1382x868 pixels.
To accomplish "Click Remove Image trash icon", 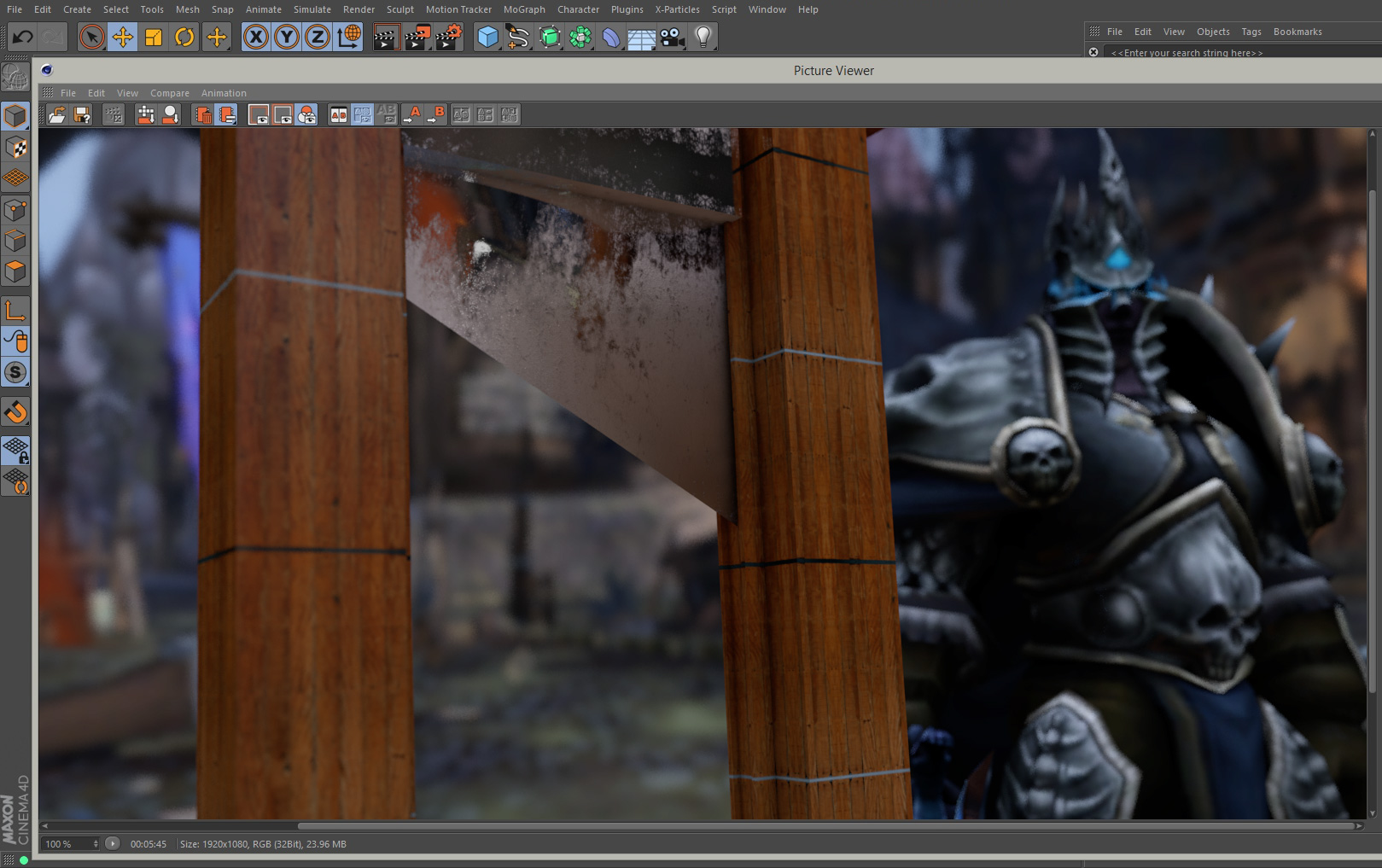I will tap(203, 114).
